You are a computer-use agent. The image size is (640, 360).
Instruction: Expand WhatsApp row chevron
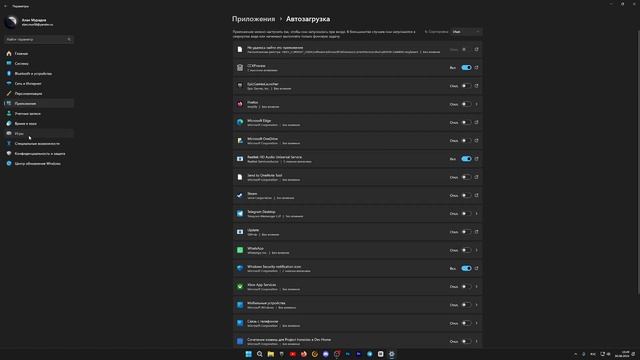point(476,250)
